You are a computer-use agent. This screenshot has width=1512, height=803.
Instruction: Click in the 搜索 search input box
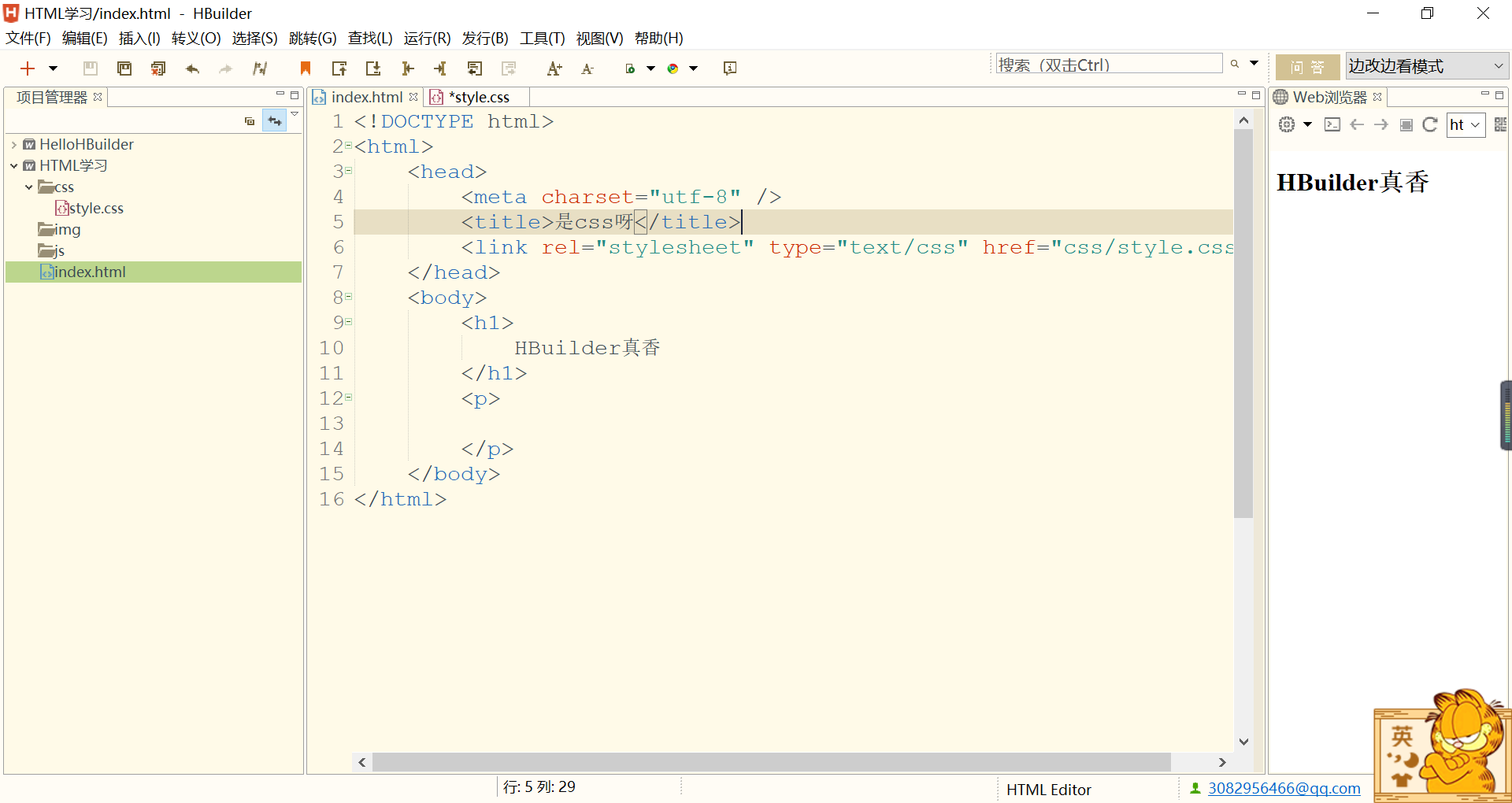pyautogui.click(x=1109, y=65)
